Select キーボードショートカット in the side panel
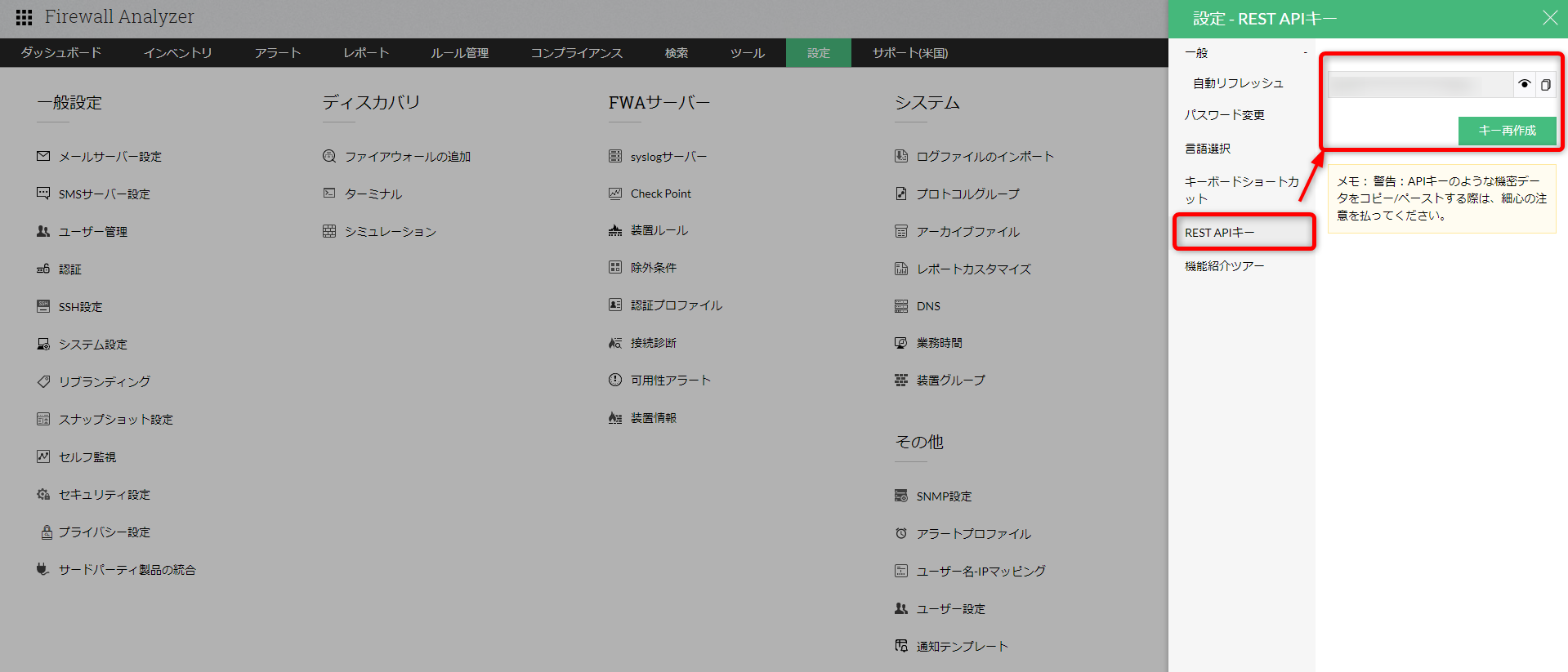 [1242, 190]
